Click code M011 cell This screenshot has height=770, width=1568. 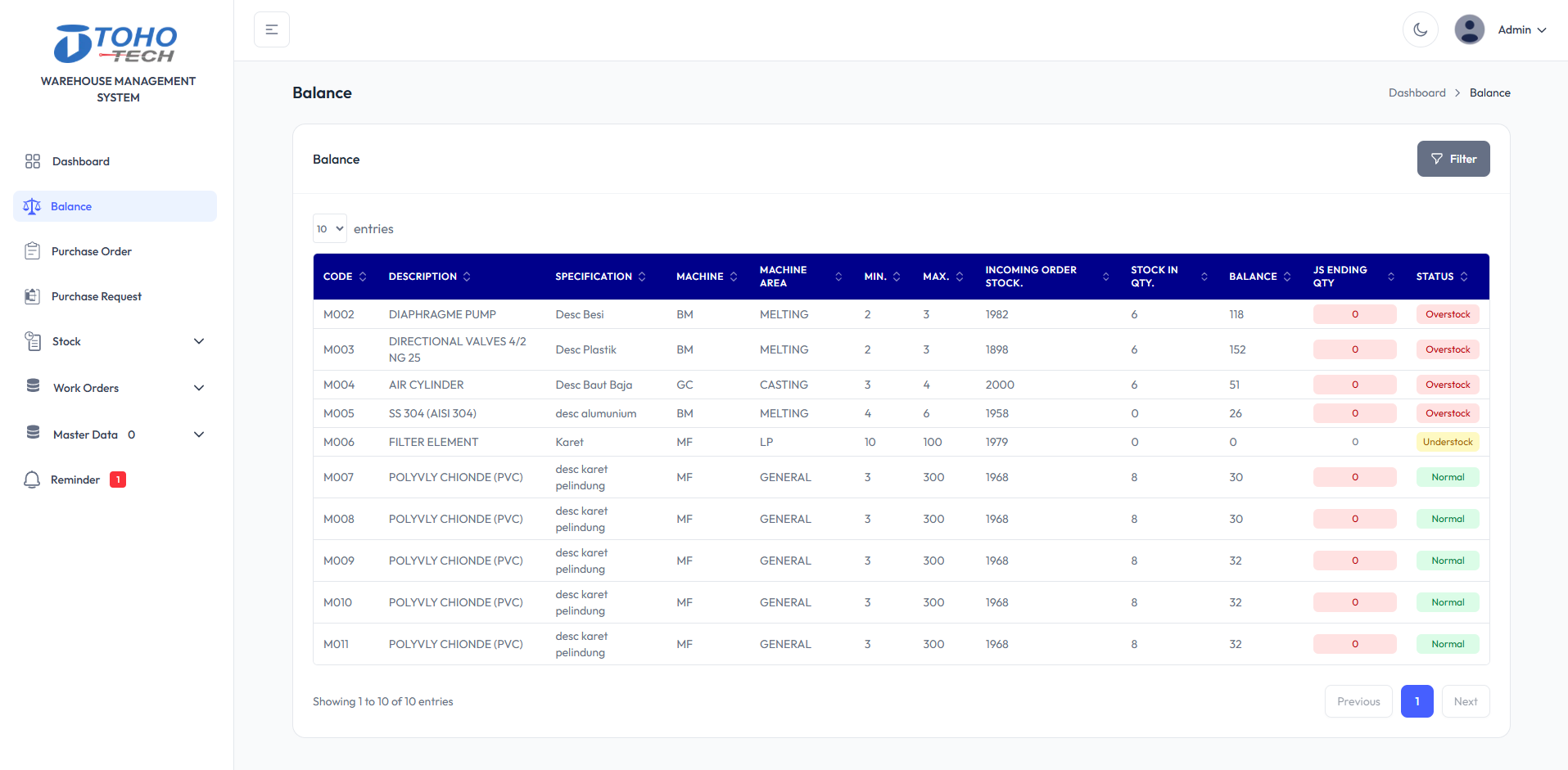pos(336,644)
